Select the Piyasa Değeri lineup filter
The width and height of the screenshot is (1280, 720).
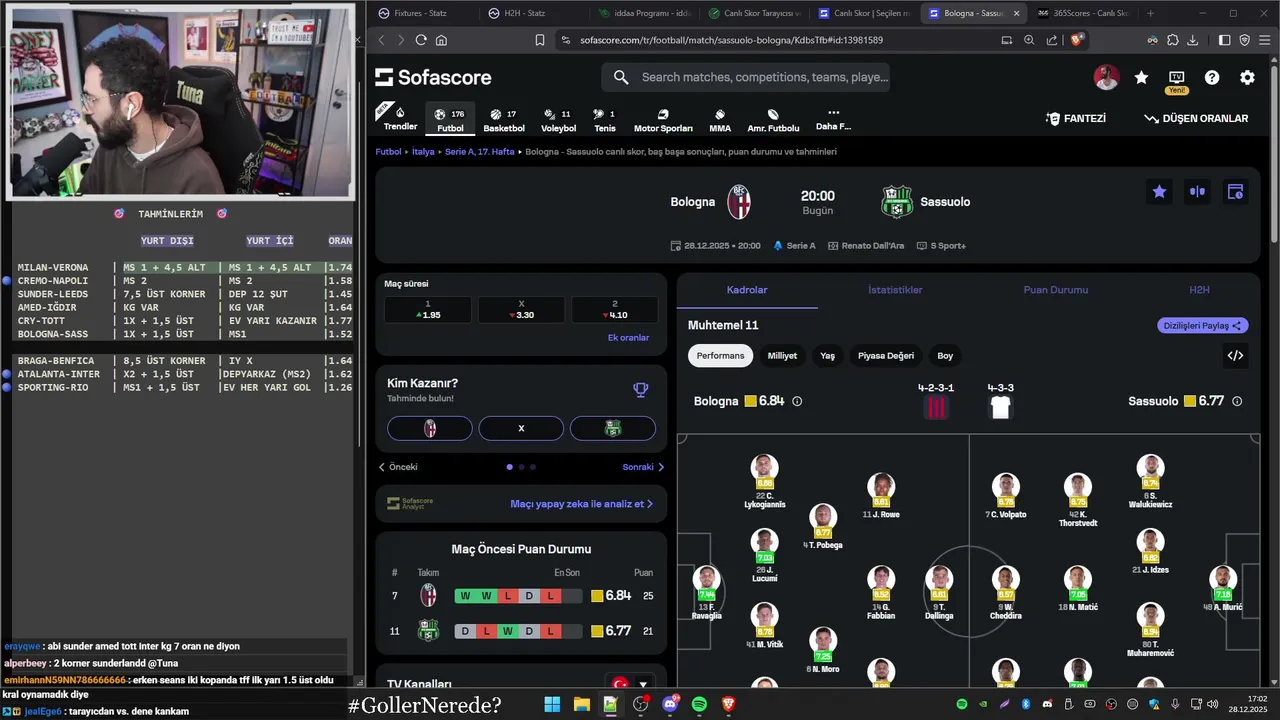[886, 356]
